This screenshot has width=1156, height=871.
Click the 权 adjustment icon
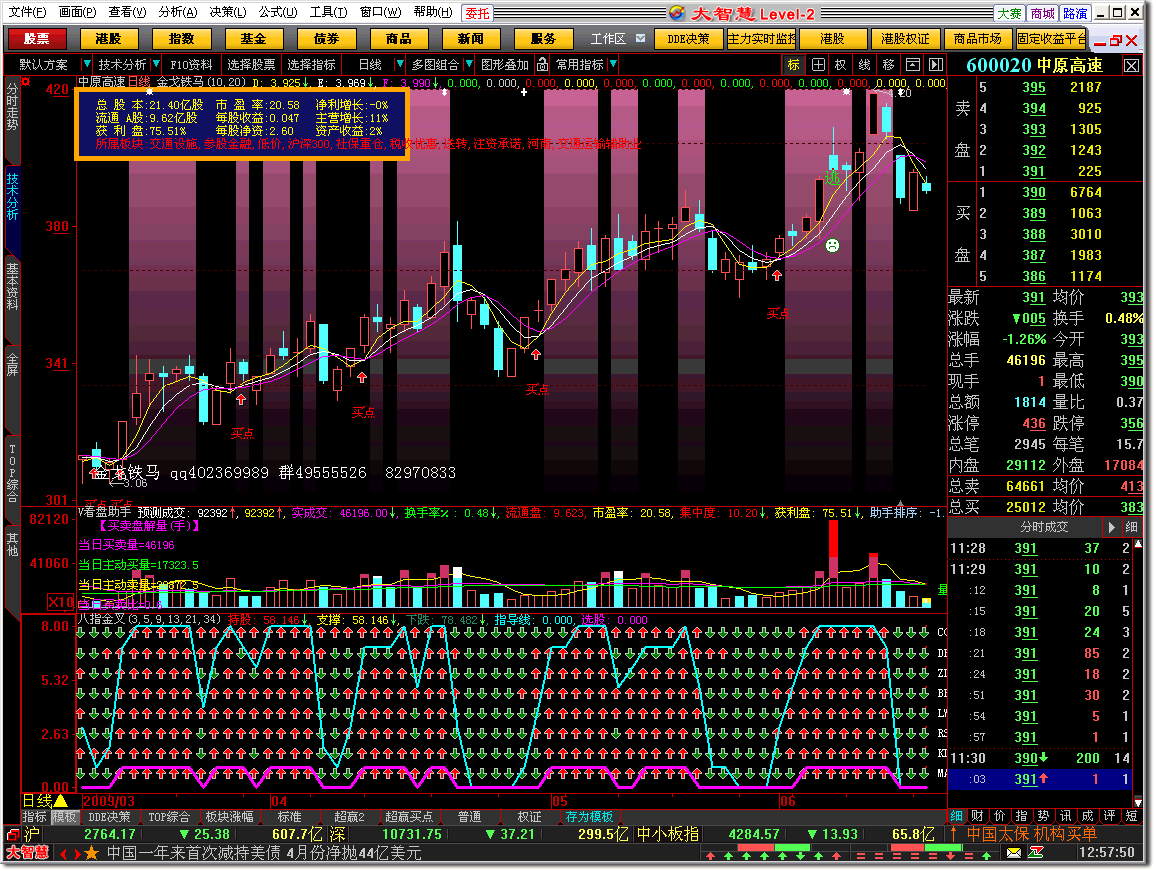coord(840,65)
